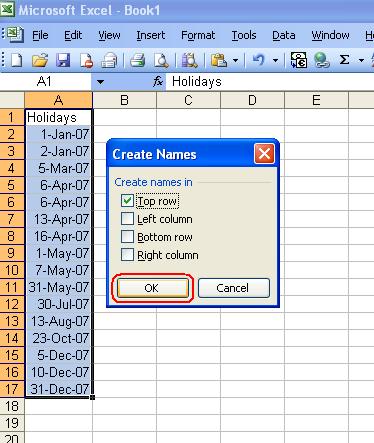The width and height of the screenshot is (374, 443).
Task: Open the Undo history dropdown arrow
Action: tap(275, 61)
